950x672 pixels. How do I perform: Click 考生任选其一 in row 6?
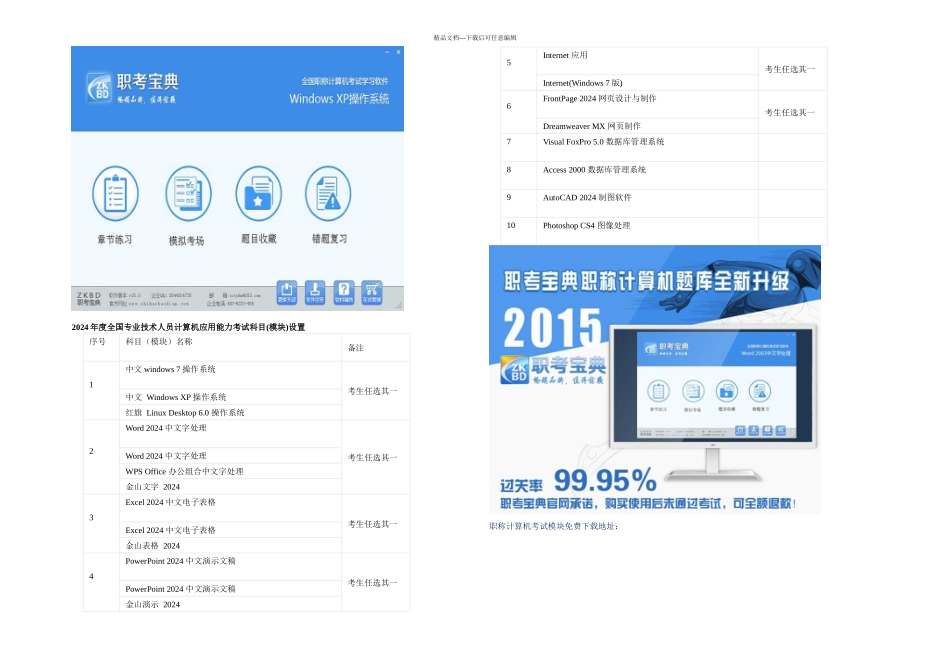tap(790, 113)
